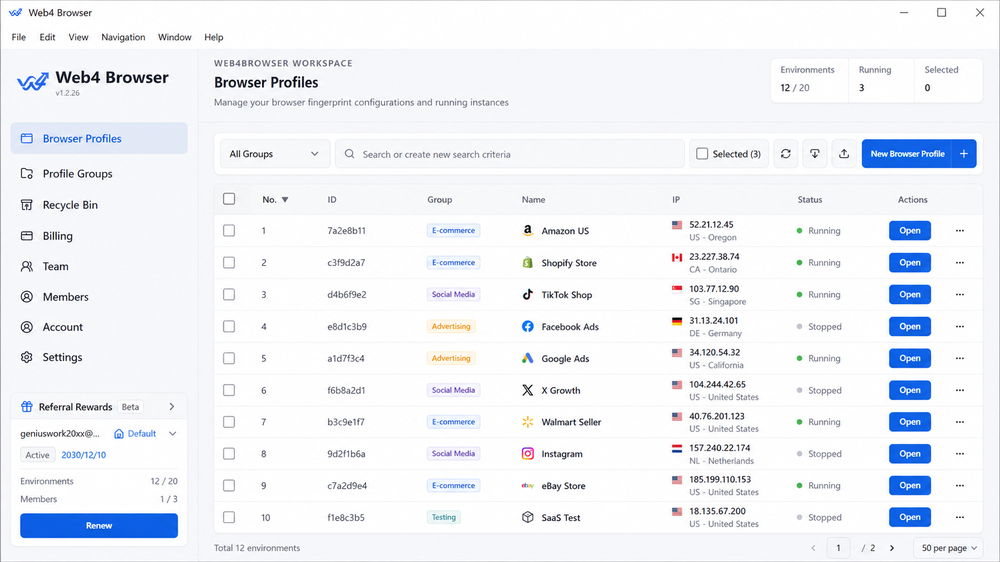
Task: Check the box for Walmart Seller row
Action: pos(229,422)
